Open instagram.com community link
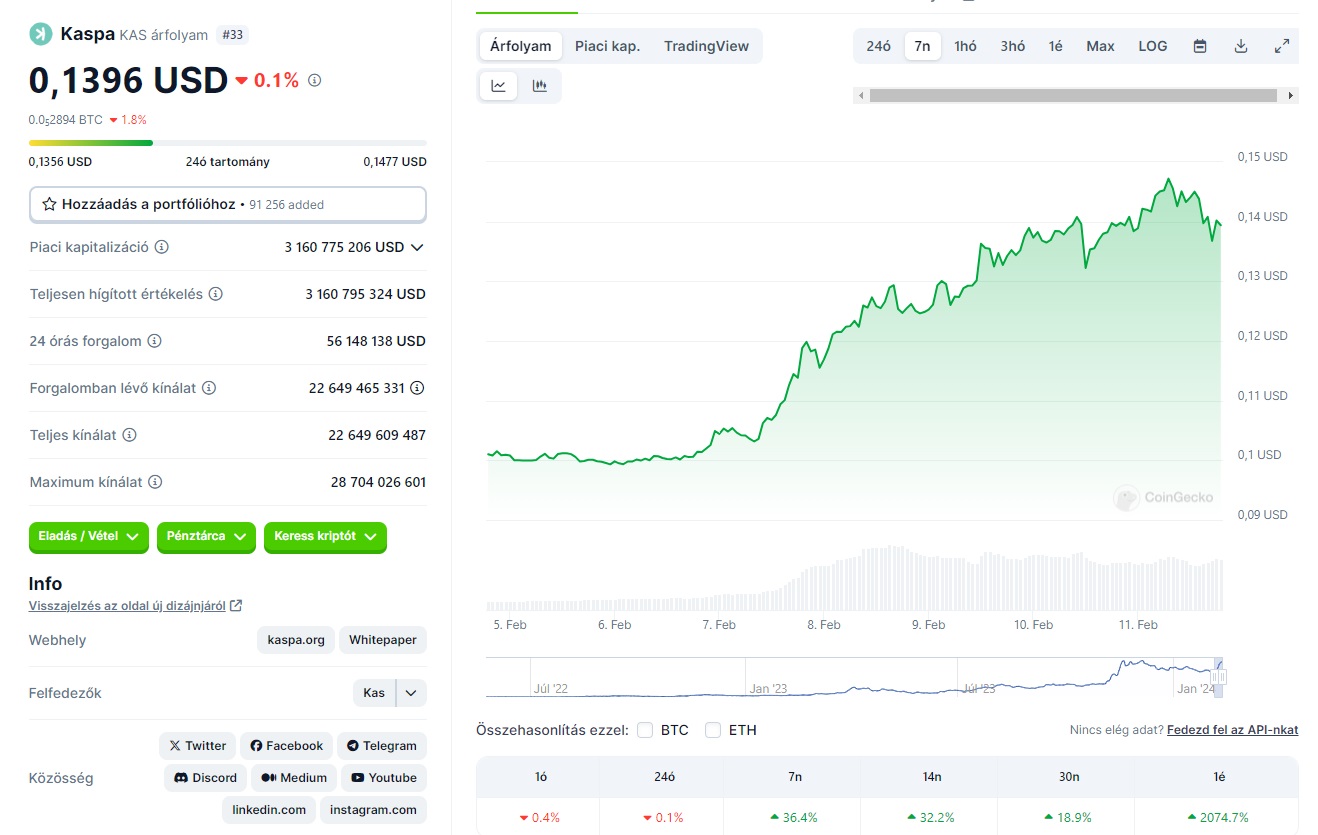The image size is (1318, 835). click(x=373, y=810)
